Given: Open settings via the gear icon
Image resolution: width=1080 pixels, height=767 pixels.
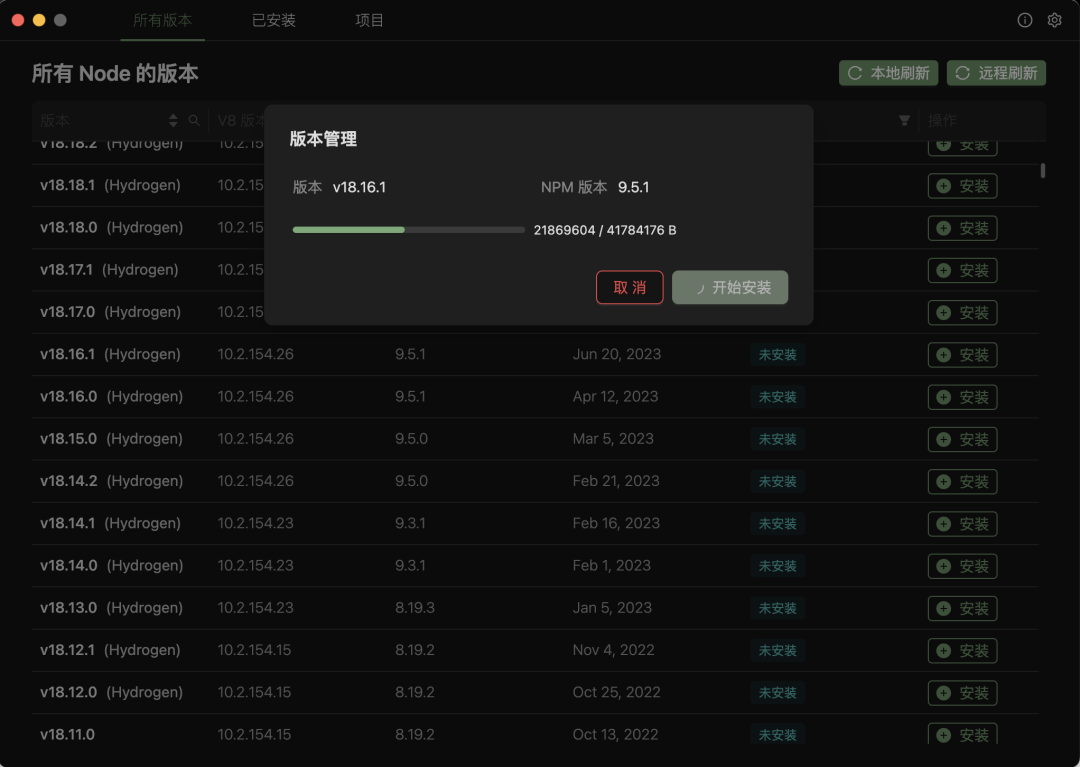Looking at the screenshot, I should coord(1054,20).
